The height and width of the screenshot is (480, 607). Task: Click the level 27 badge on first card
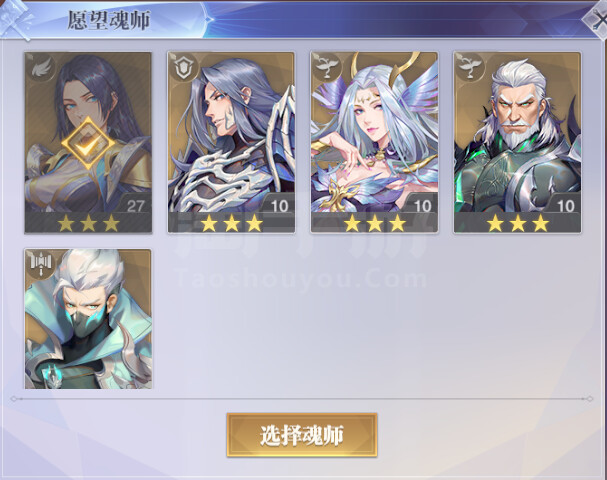click(135, 206)
